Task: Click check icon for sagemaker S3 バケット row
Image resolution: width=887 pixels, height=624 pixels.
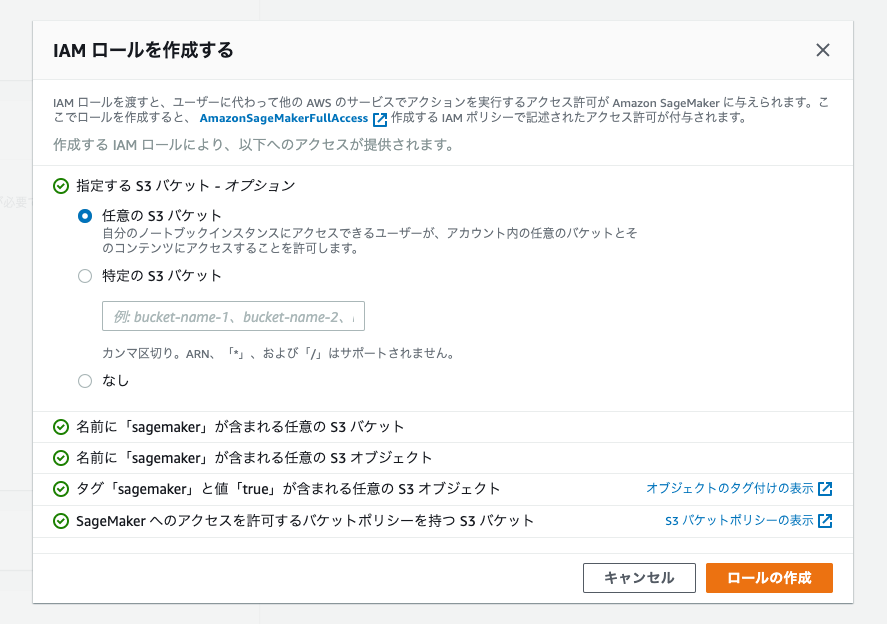Action: click(x=61, y=427)
